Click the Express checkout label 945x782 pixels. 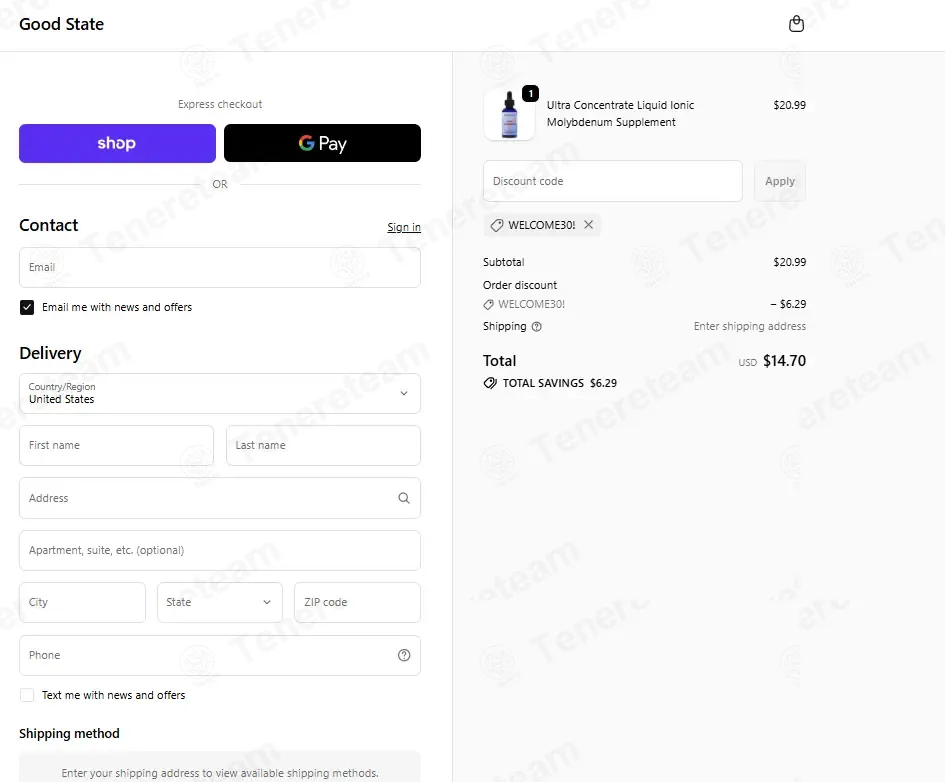pyautogui.click(x=220, y=104)
